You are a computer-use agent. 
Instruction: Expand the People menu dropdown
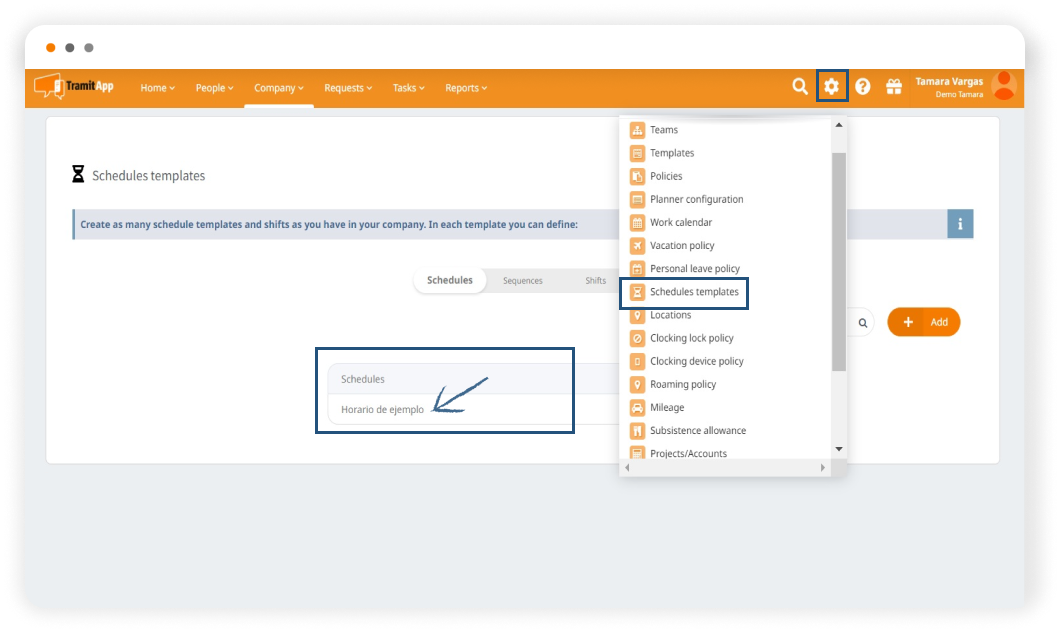point(214,88)
